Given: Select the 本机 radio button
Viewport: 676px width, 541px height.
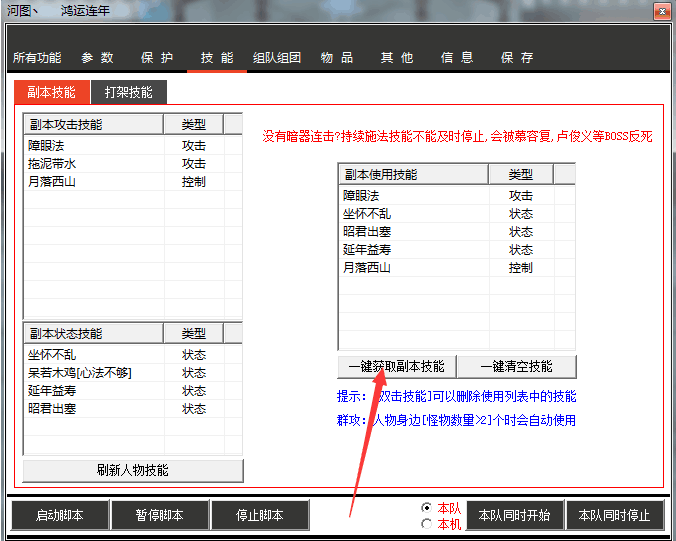Looking at the screenshot, I should coord(427,523).
